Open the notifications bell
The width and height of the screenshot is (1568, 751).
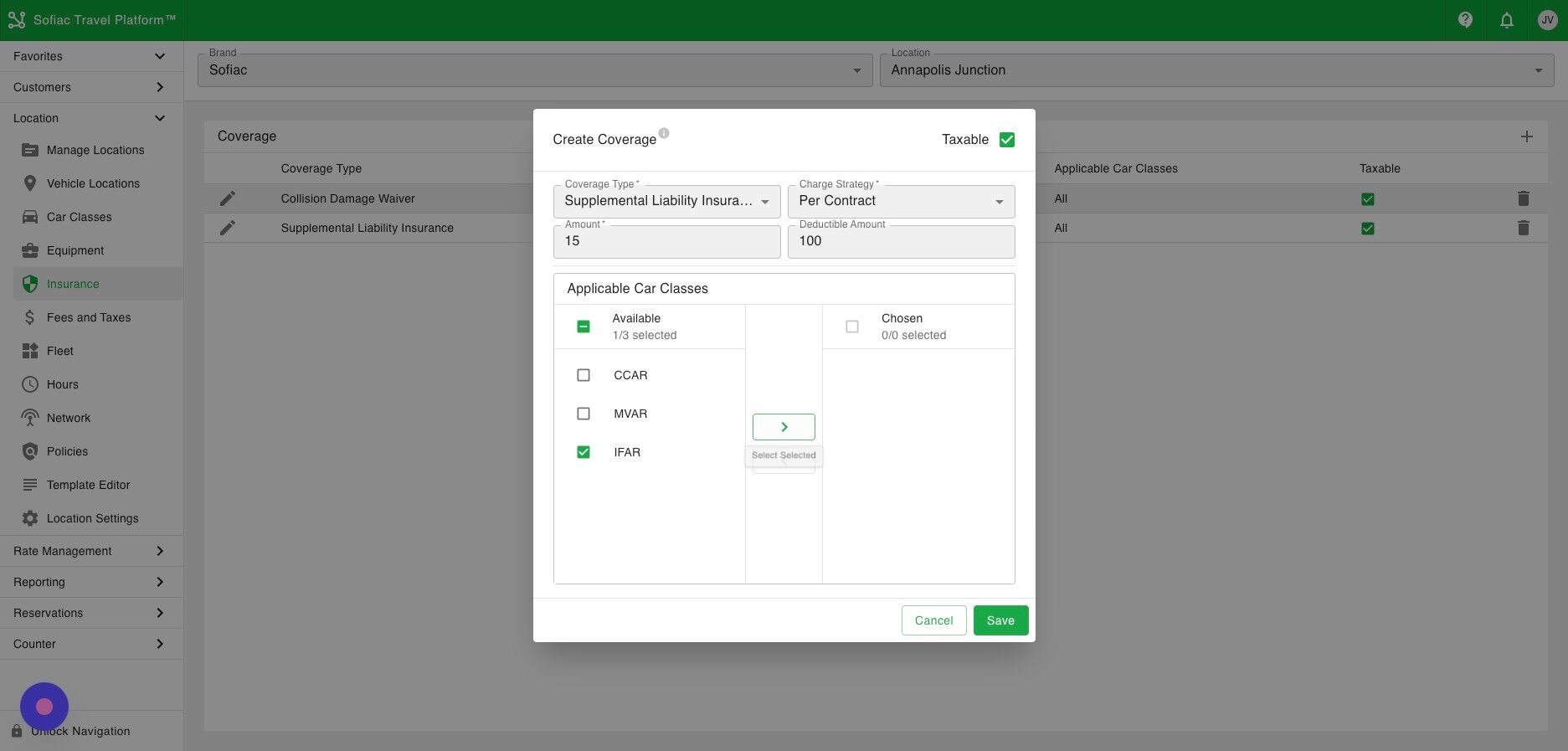pyautogui.click(x=1507, y=20)
